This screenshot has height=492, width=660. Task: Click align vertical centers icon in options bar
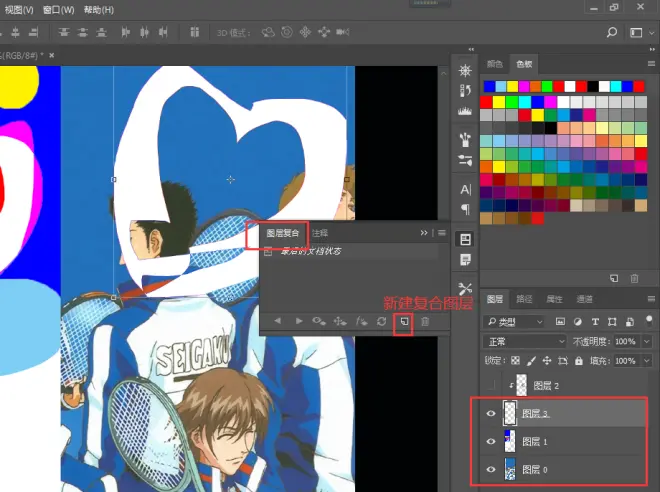[83, 32]
